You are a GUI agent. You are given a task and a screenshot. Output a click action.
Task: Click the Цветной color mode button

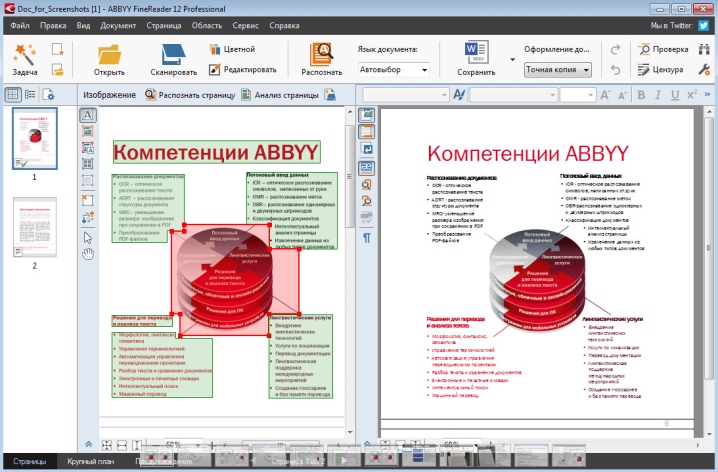[x=232, y=49]
